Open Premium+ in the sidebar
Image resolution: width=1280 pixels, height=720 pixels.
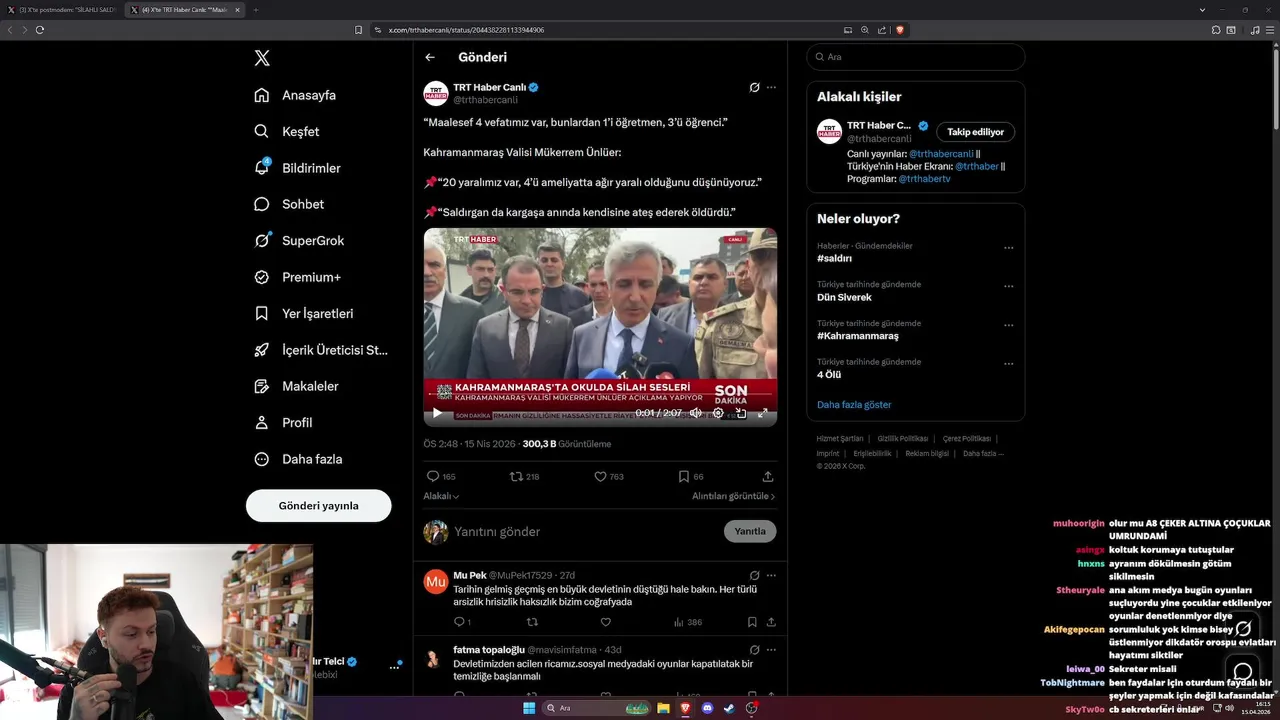[x=297, y=277]
